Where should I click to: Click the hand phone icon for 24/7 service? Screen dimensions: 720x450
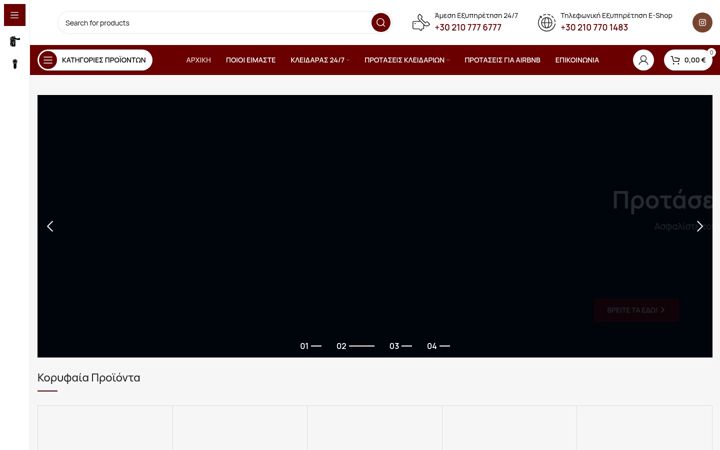point(421,22)
